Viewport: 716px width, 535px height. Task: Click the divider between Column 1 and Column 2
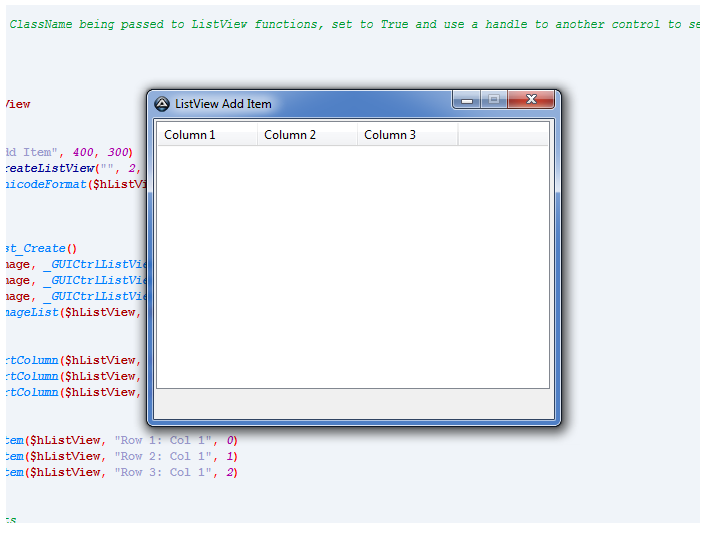(257, 135)
